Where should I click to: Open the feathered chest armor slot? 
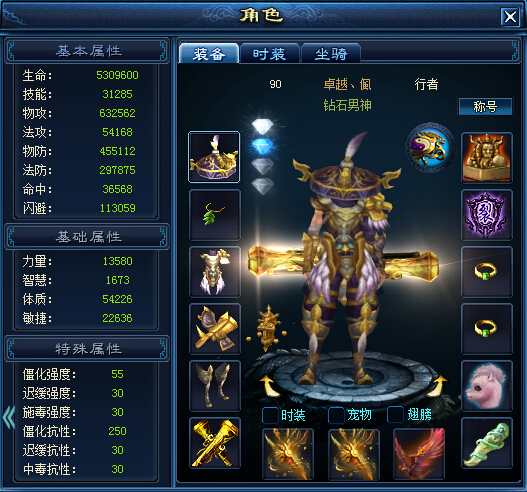tap(215, 272)
